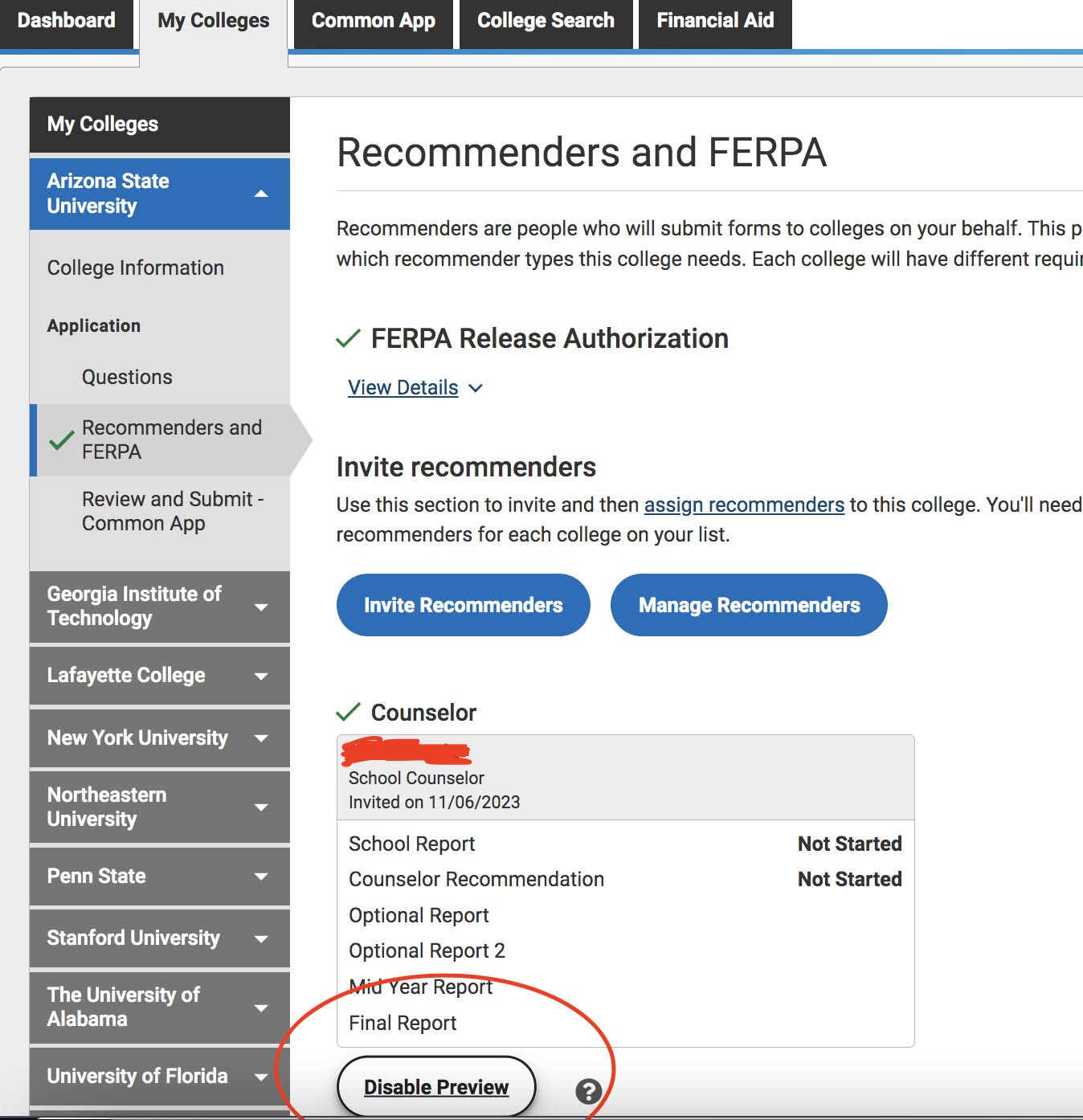Open College Information in sidebar

[x=136, y=268]
